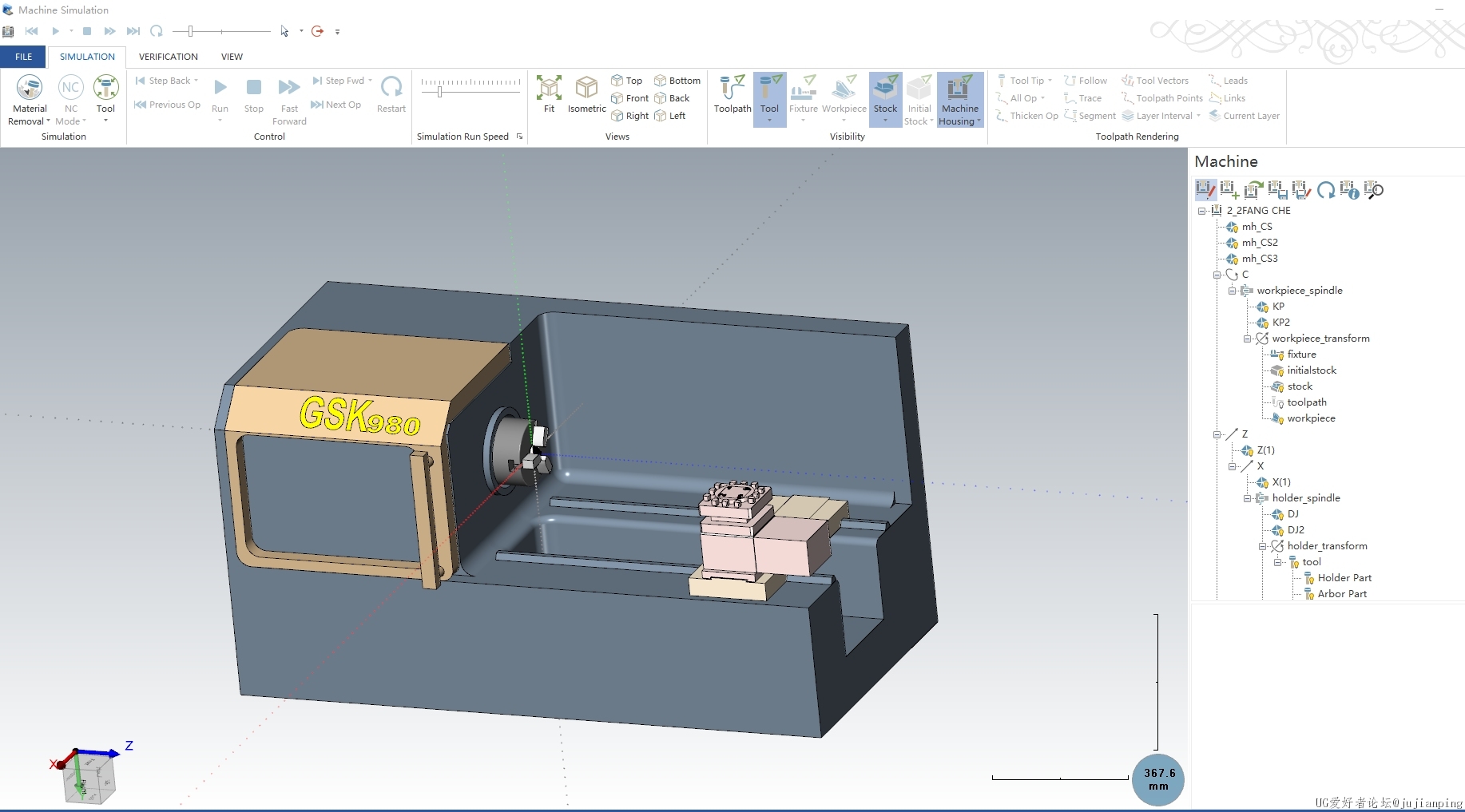Click the add machine component icon
Viewport: 1465px width, 812px height.
1229,189
